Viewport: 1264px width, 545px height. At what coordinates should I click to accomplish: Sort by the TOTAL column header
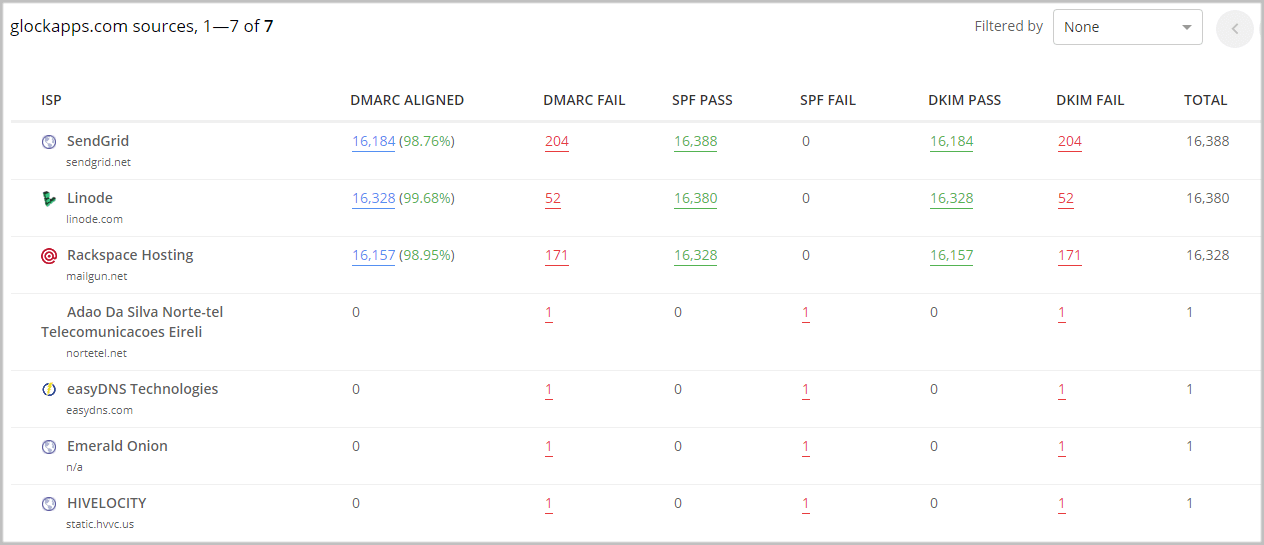1205,100
